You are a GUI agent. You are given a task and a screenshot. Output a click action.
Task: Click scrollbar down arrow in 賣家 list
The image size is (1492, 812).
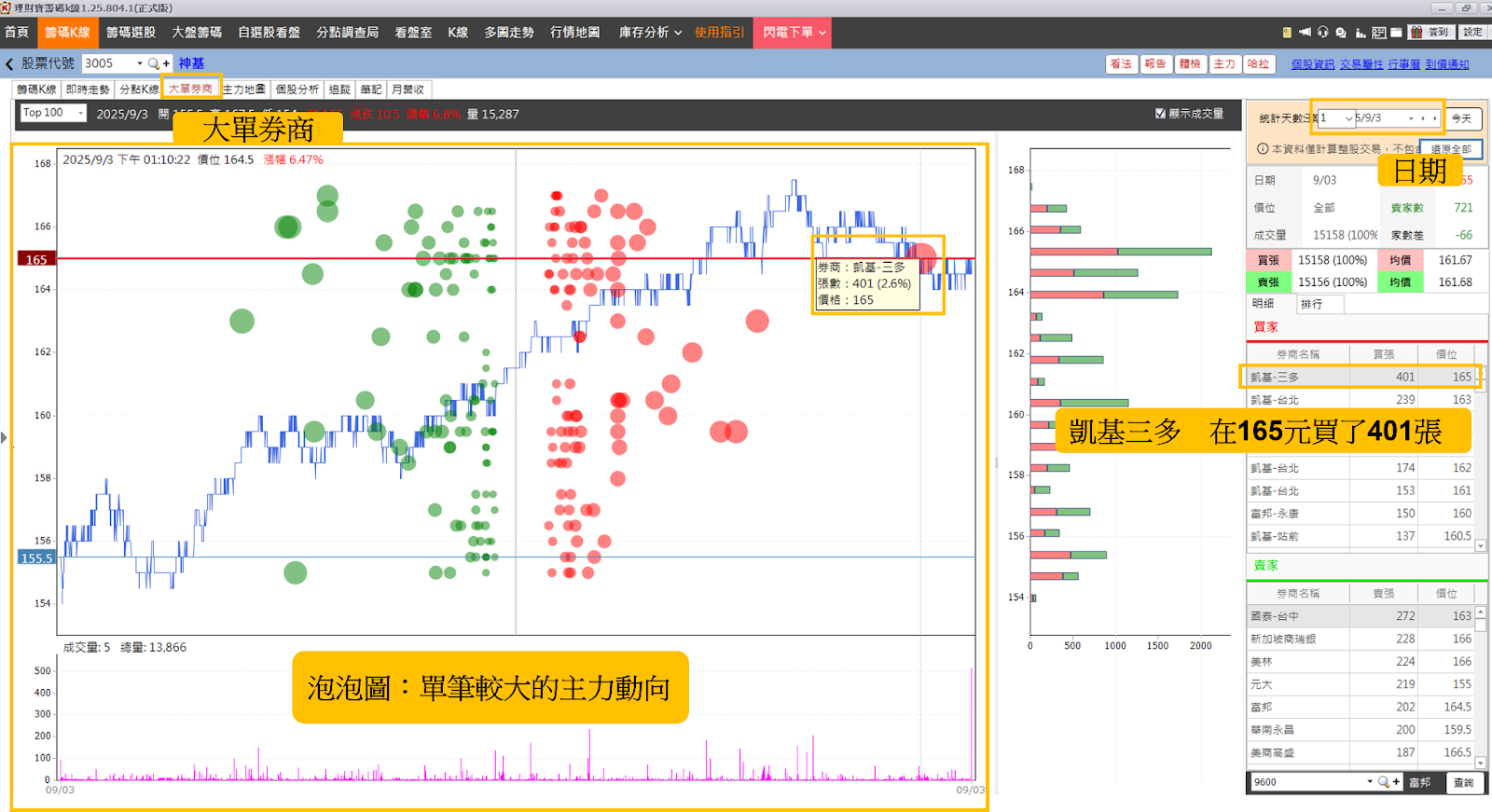point(1481,763)
